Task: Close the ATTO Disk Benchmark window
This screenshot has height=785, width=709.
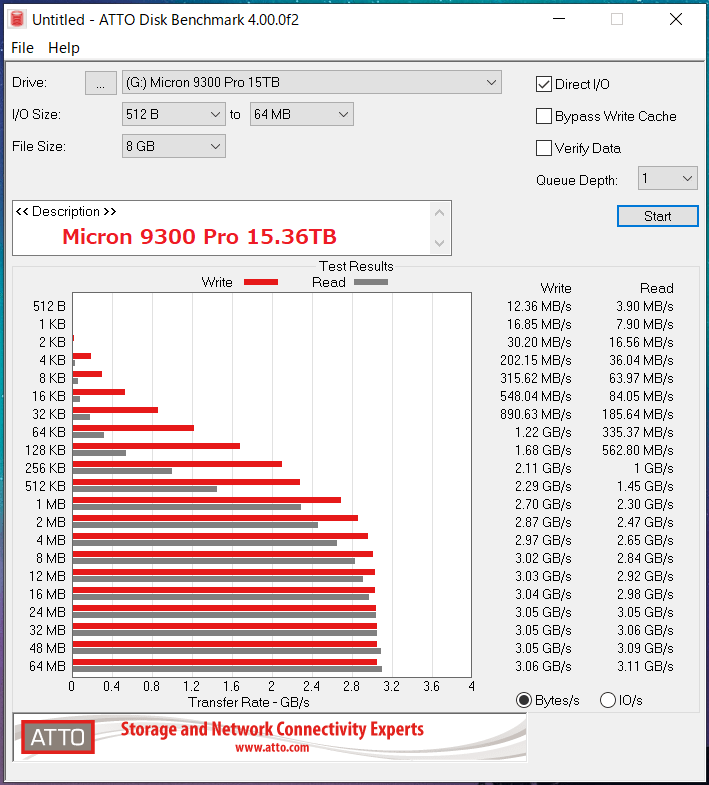Action: (x=676, y=19)
